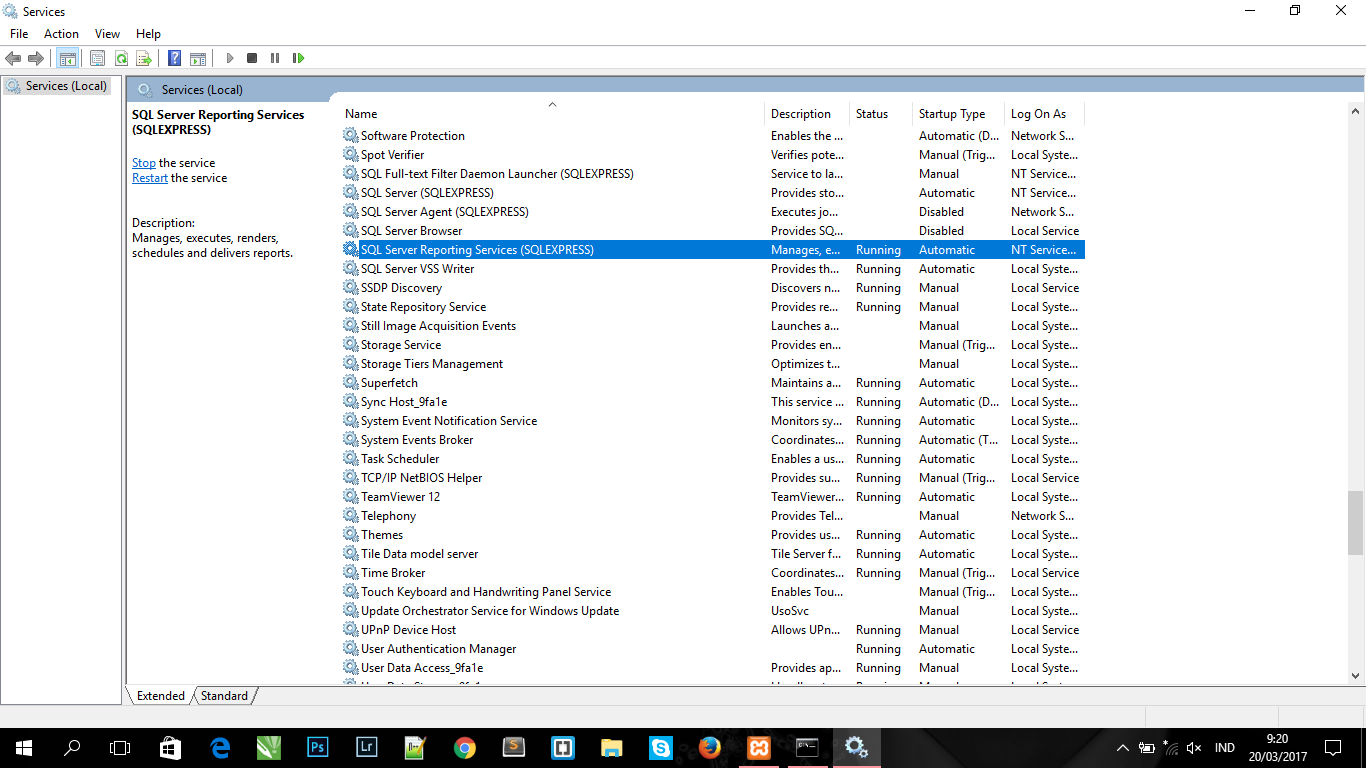Select the Tile Data model server service

click(712, 554)
